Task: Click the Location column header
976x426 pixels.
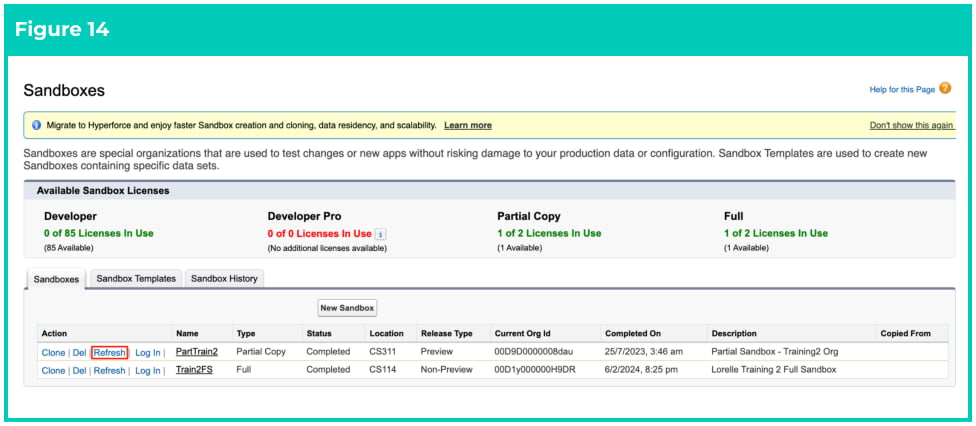Action: [x=386, y=334]
